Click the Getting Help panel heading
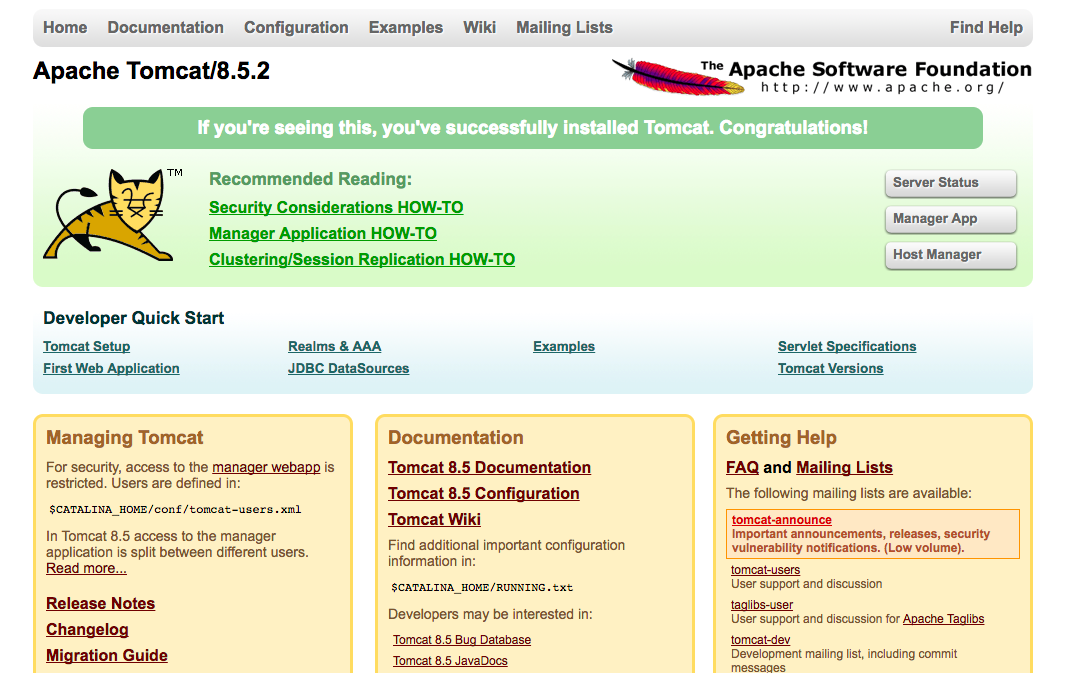The image size is (1072, 673). 781,438
